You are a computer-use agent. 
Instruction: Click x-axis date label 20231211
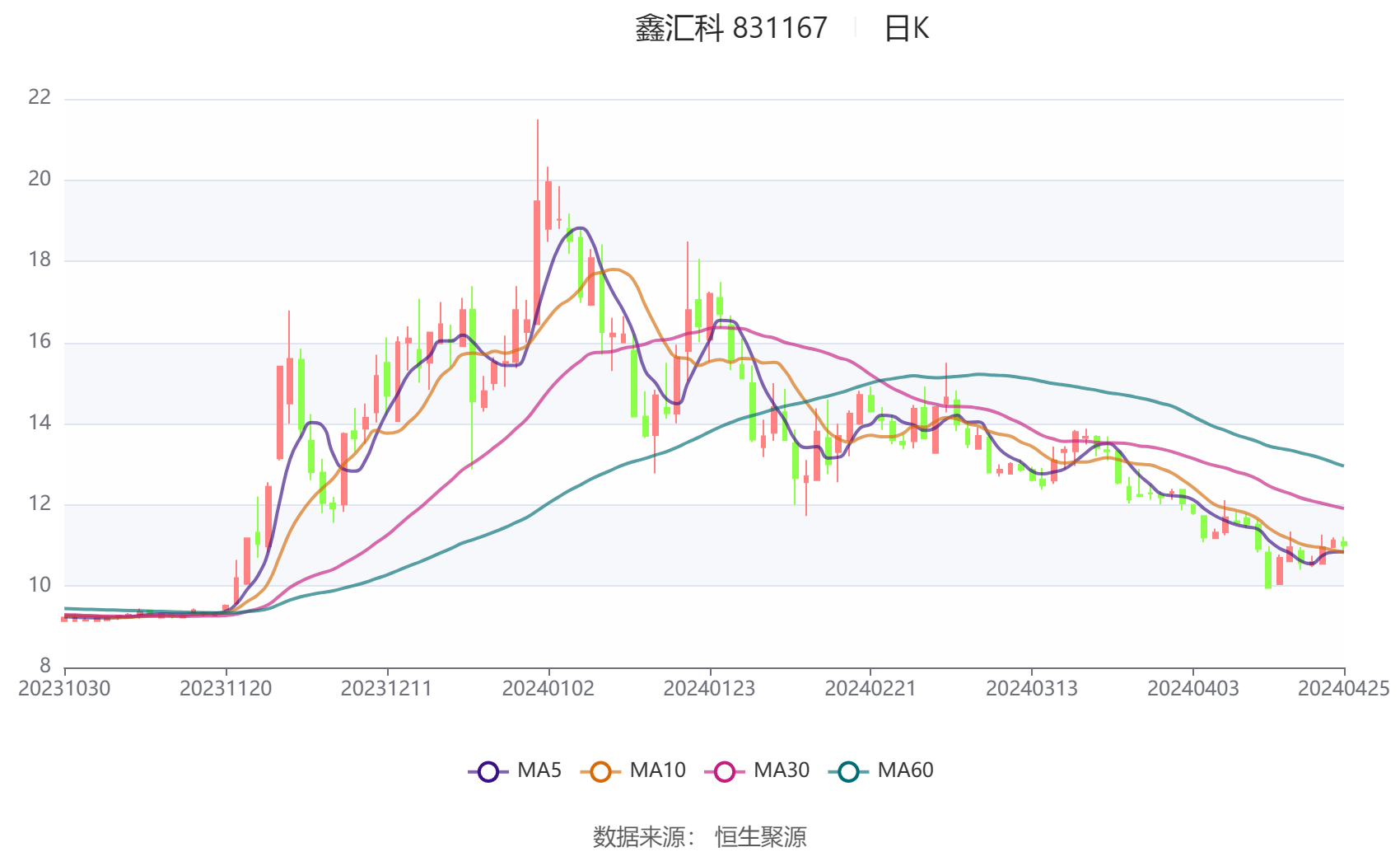pos(387,689)
